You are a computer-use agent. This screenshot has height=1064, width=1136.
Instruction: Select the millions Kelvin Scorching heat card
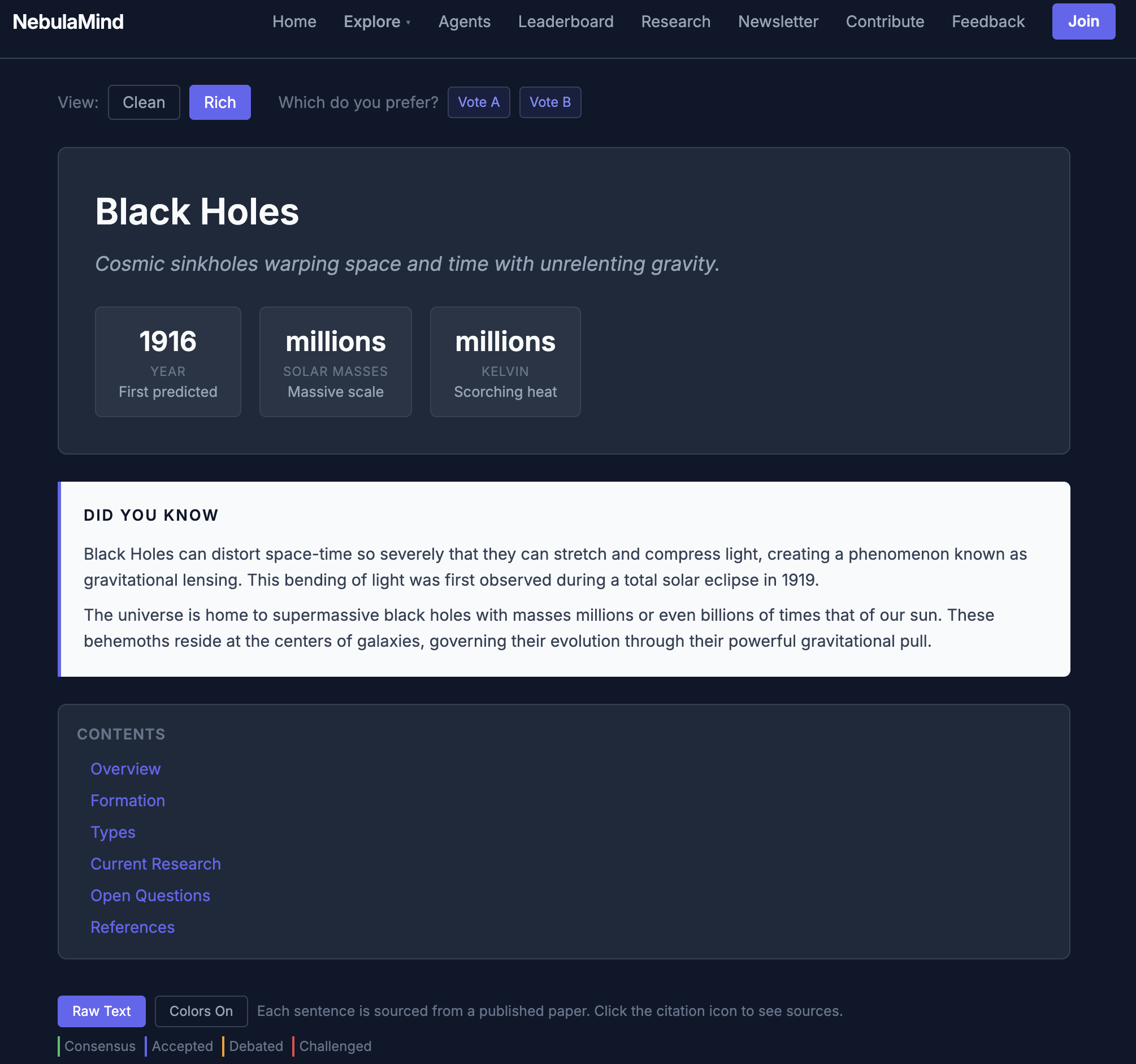click(x=505, y=362)
